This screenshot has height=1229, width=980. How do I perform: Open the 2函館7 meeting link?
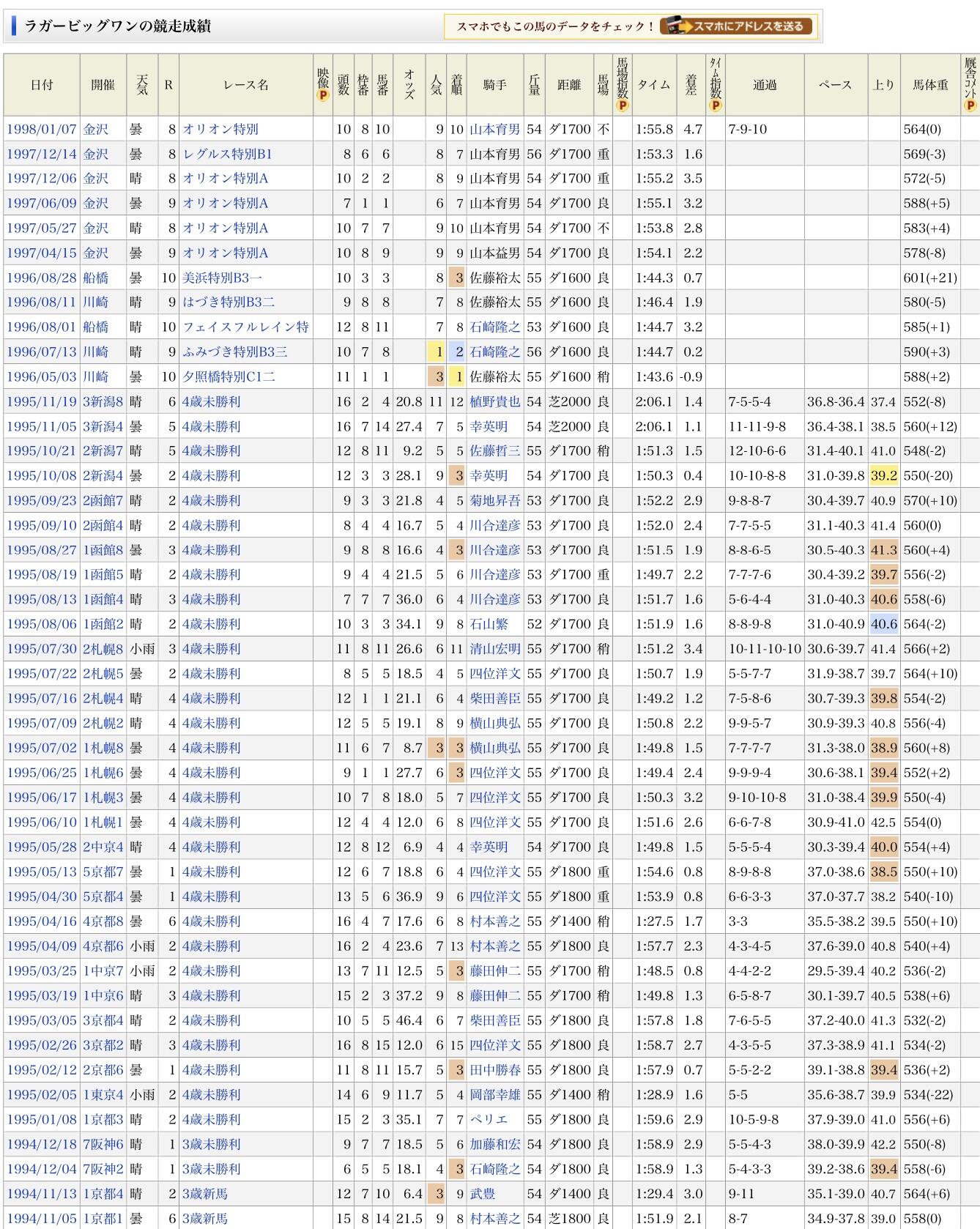tap(103, 500)
